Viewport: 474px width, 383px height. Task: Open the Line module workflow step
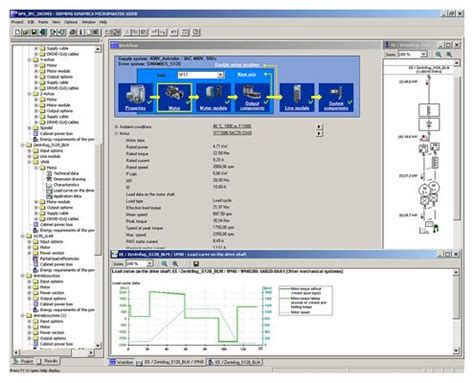[297, 97]
